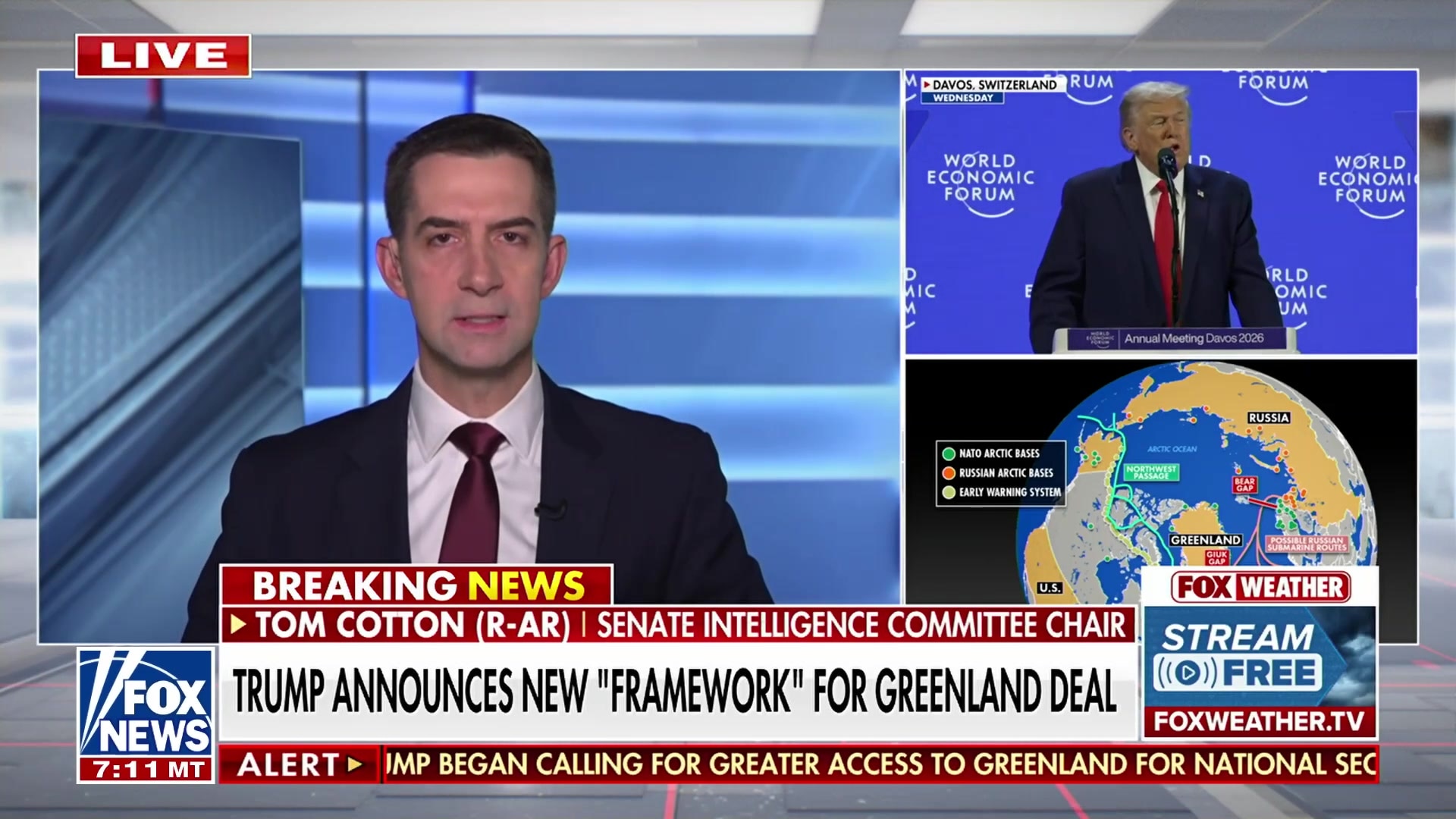Expand the Arctic map legend panel
1456x819 pixels.
tap(1001, 472)
